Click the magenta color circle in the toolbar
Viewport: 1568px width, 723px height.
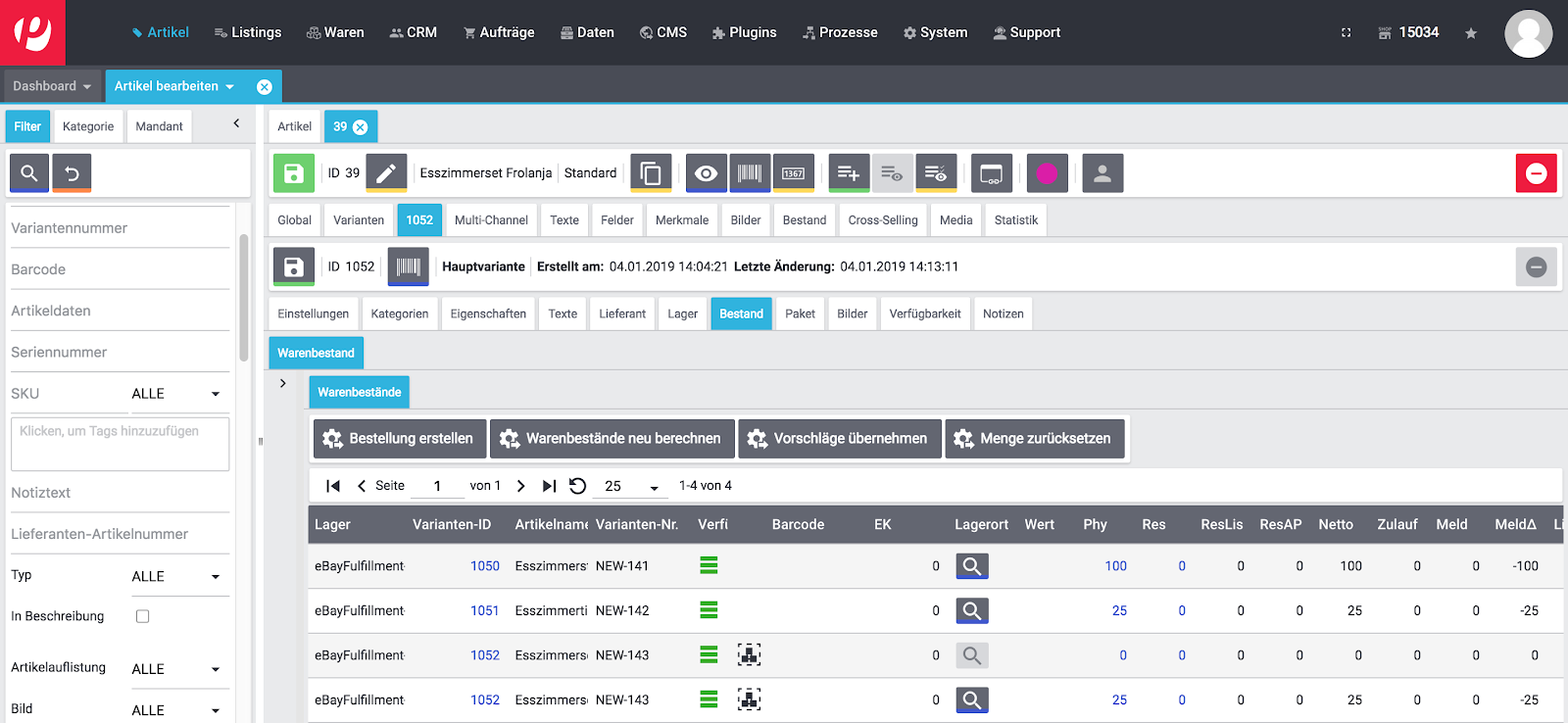(1047, 173)
